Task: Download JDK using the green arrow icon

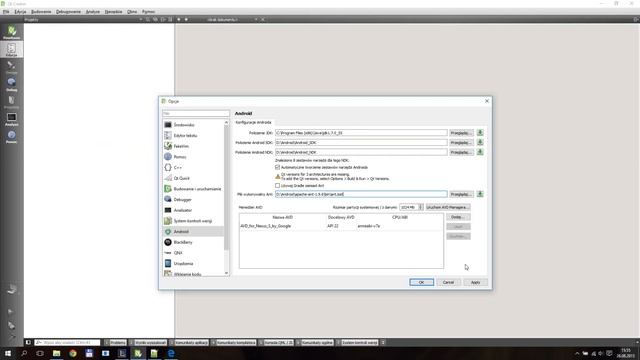Action: pos(480,133)
